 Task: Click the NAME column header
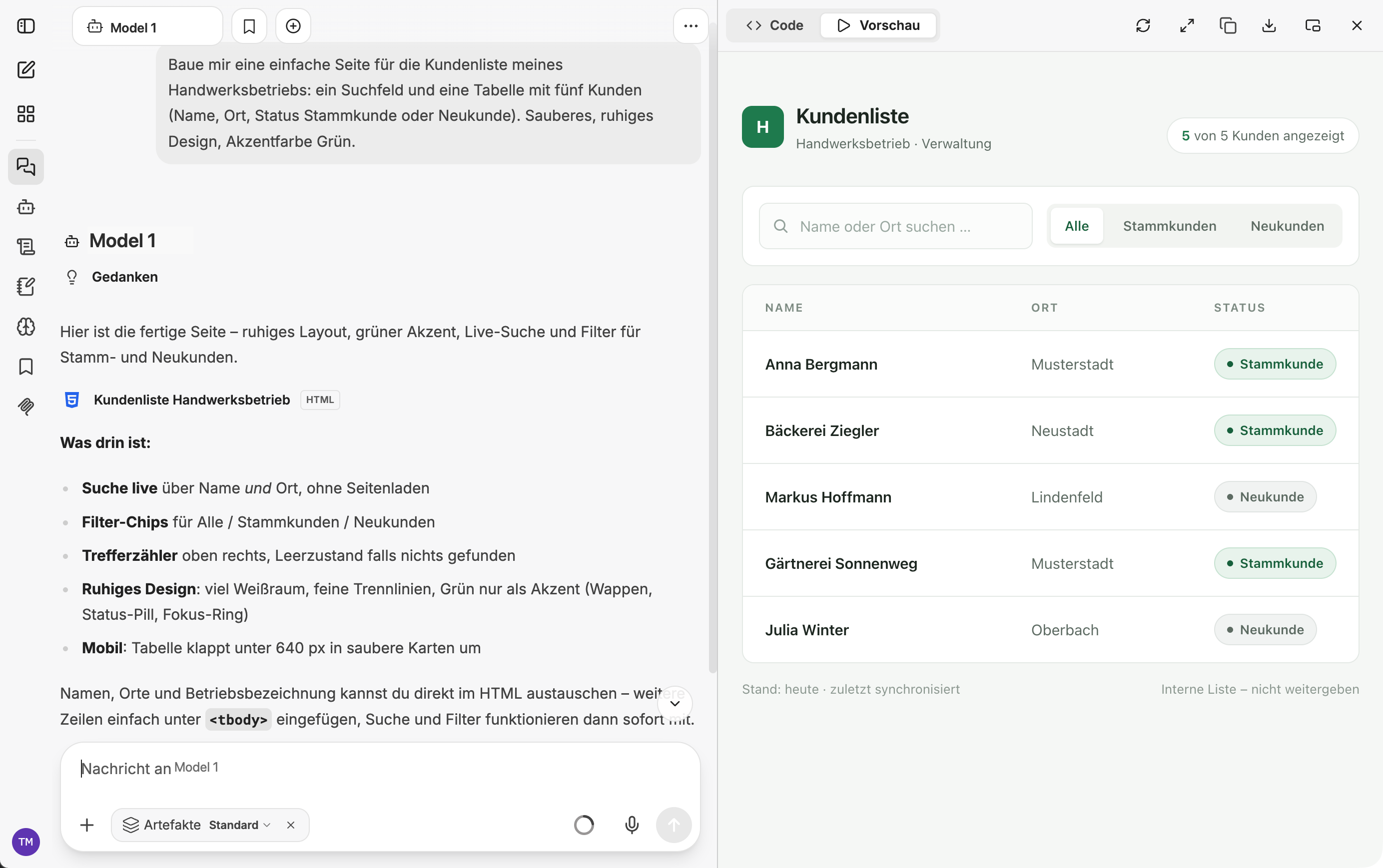point(783,308)
